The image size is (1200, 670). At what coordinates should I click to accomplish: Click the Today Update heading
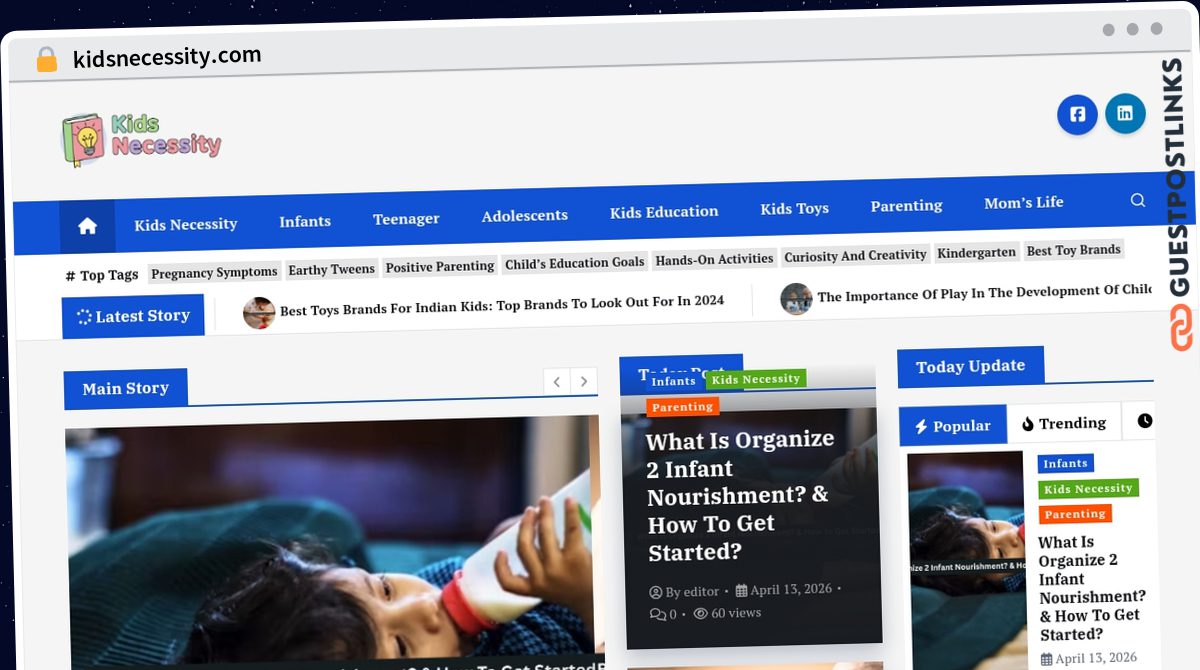click(x=970, y=366)
